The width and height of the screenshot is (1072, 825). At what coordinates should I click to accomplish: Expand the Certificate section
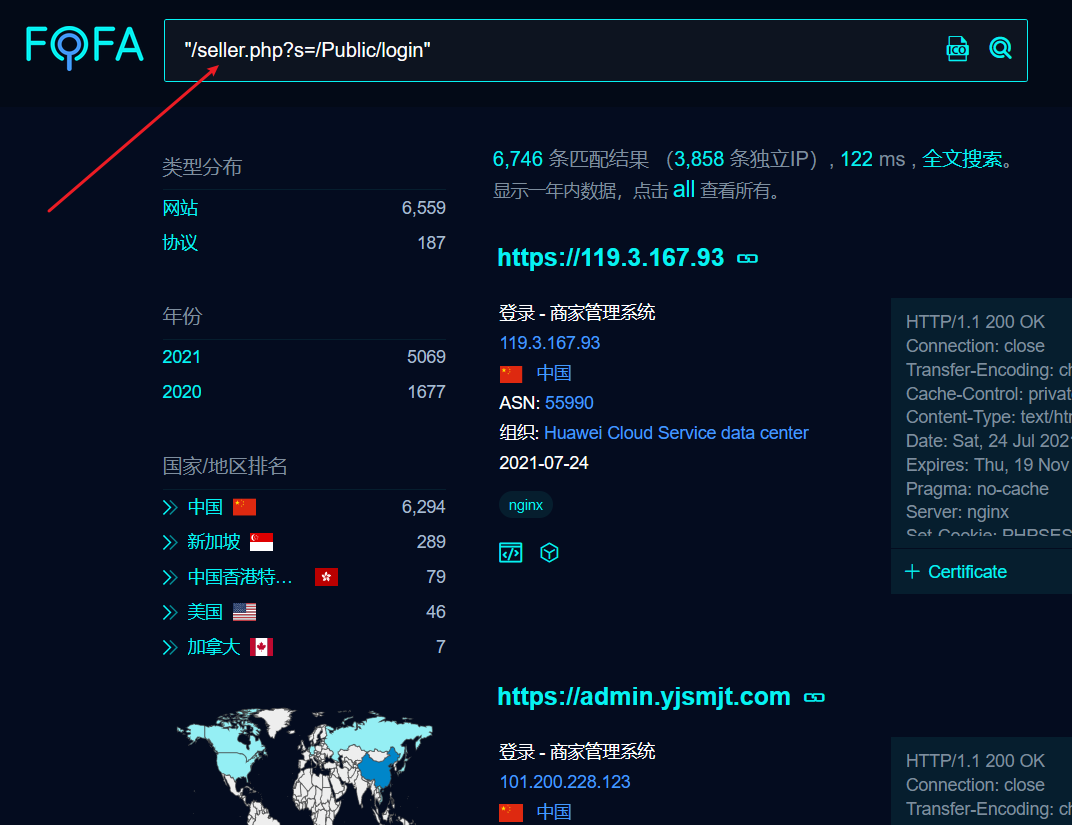tap(956, 572)
